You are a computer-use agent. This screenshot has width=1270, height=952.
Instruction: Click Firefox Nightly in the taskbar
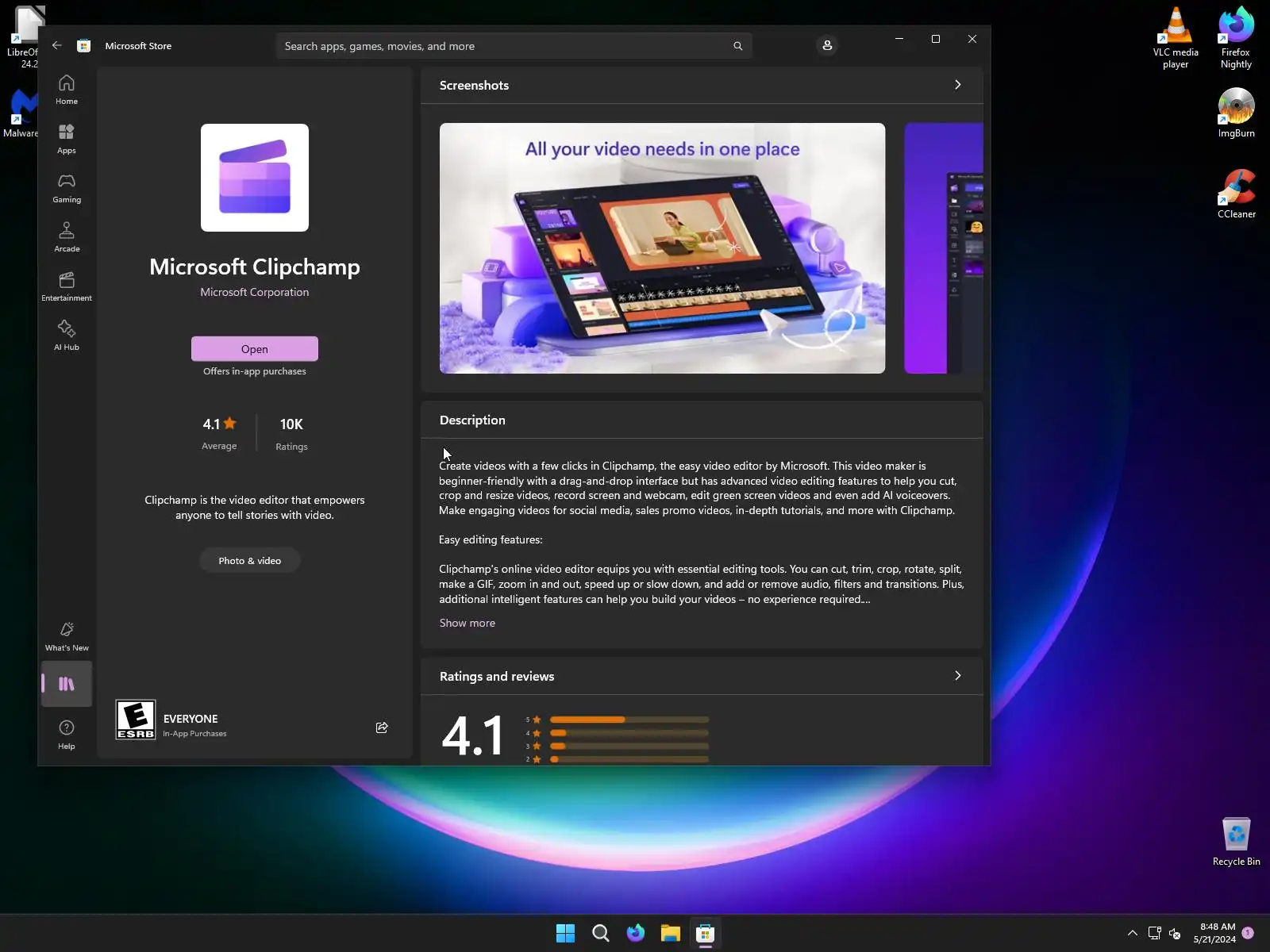[636, 933]
